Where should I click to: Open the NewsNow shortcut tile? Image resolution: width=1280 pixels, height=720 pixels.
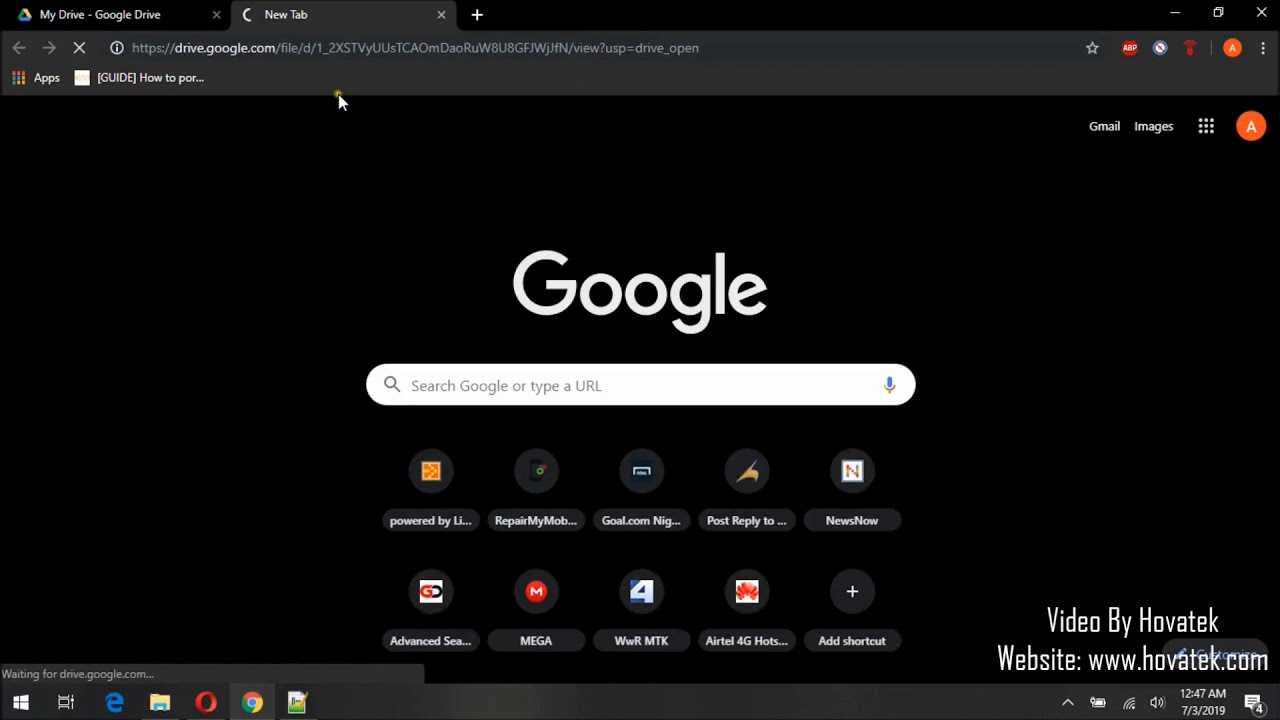point(852,491)
